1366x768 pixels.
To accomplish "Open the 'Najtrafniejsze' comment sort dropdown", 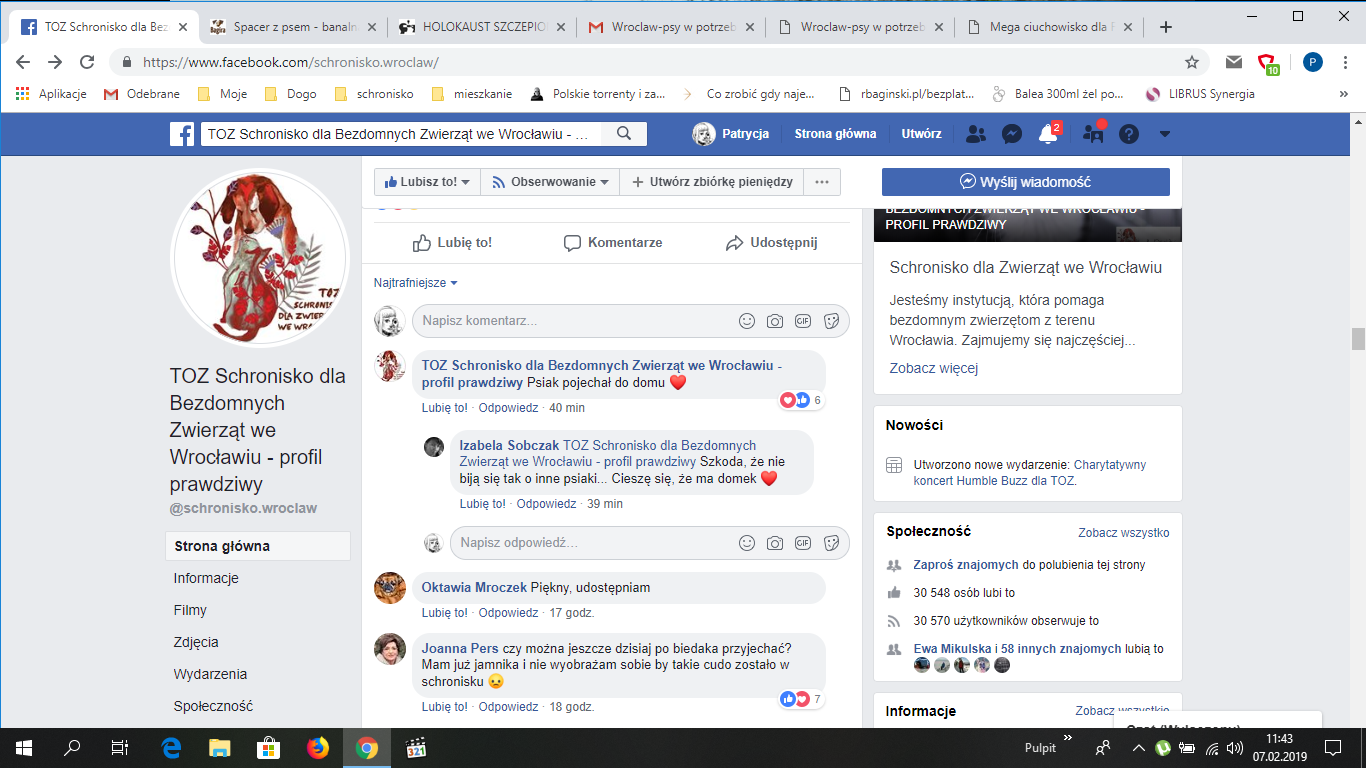I will coord(415,283).
